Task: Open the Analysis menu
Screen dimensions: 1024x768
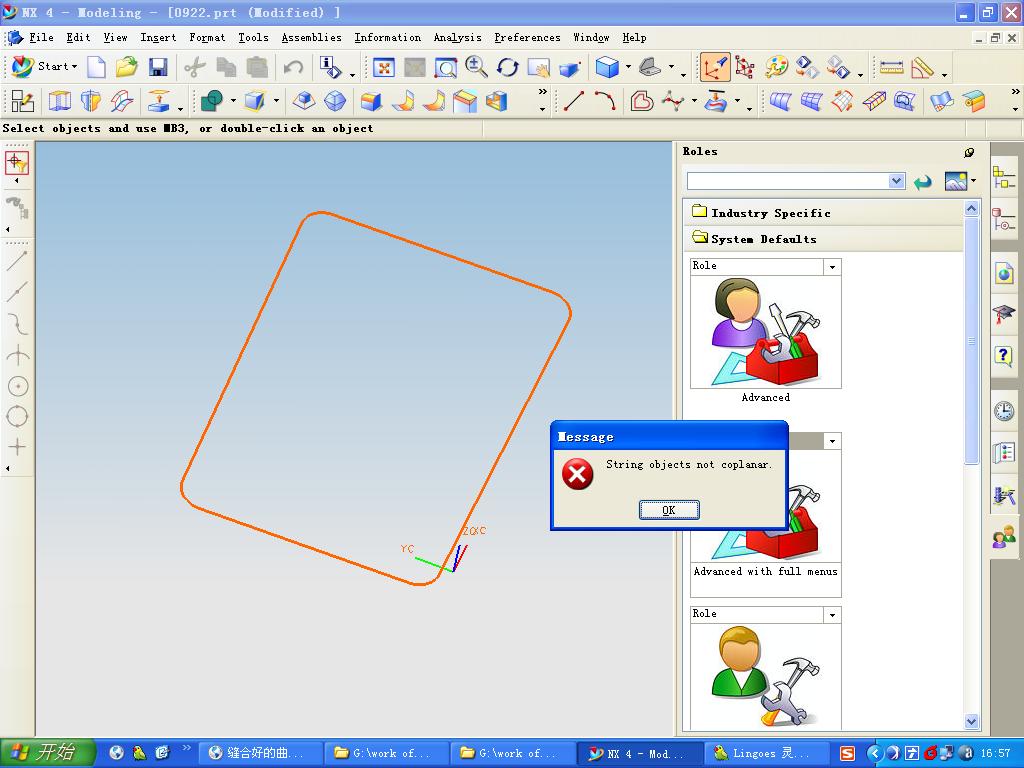Action: pos(457,37)
